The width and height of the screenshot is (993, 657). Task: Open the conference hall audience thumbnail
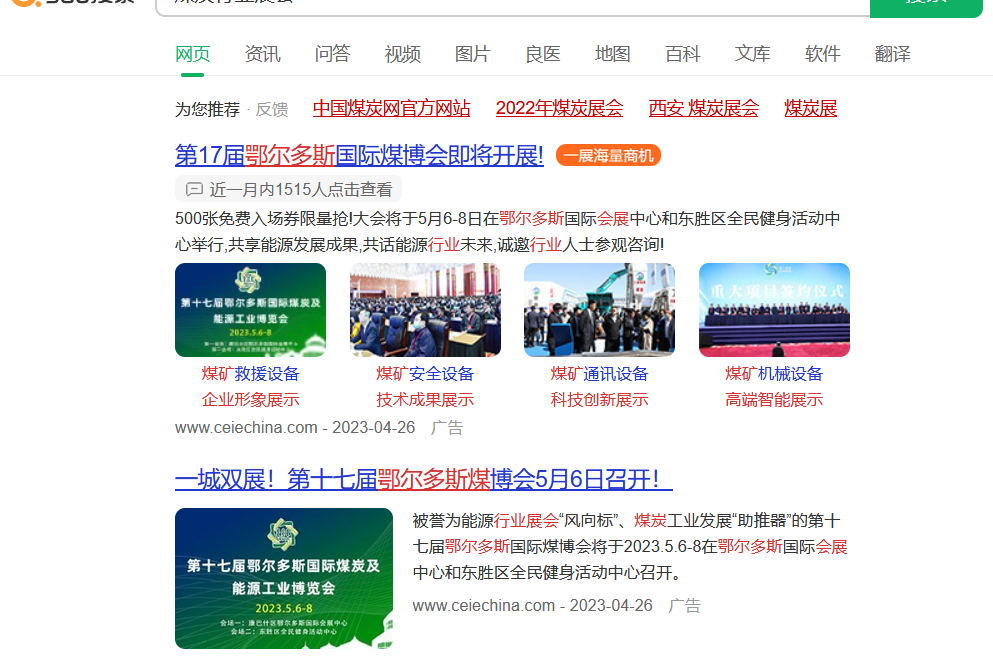[x=425, y=310]
